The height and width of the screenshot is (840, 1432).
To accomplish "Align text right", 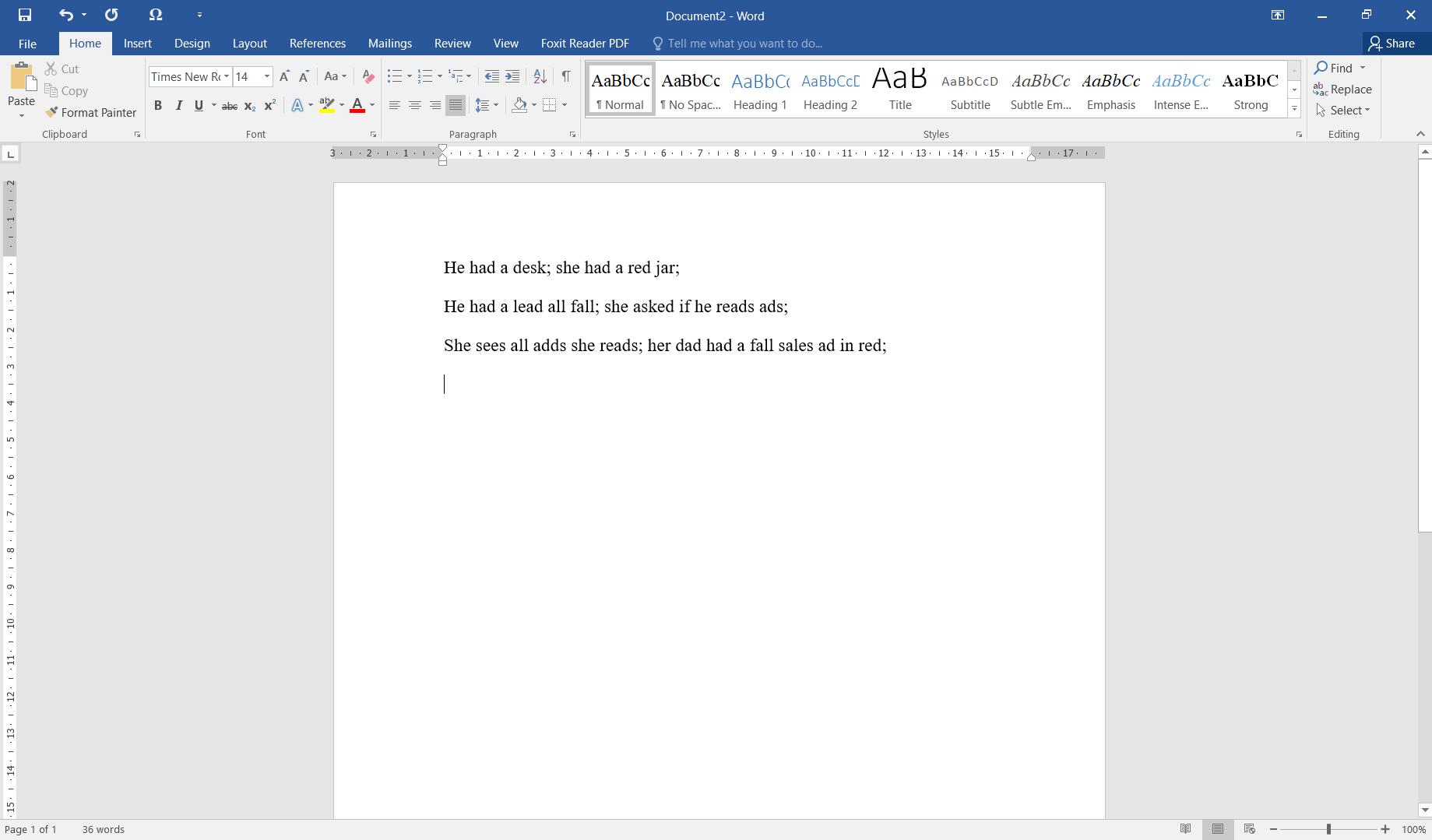I will 435,105.
